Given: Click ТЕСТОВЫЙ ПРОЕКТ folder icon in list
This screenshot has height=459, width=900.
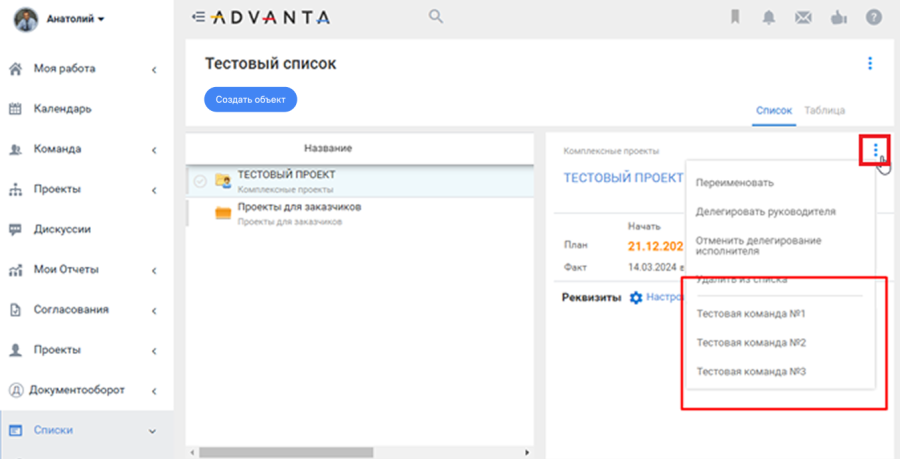Looking at the screenshot, I should [223, 181].
